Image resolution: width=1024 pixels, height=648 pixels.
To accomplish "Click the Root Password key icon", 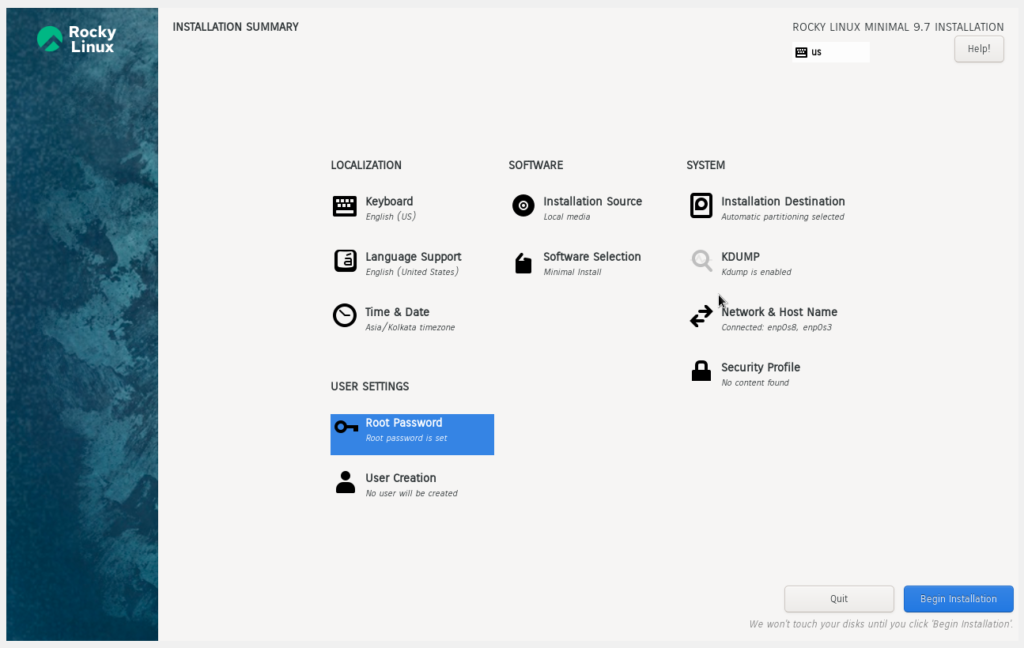I will coord(346,427).
